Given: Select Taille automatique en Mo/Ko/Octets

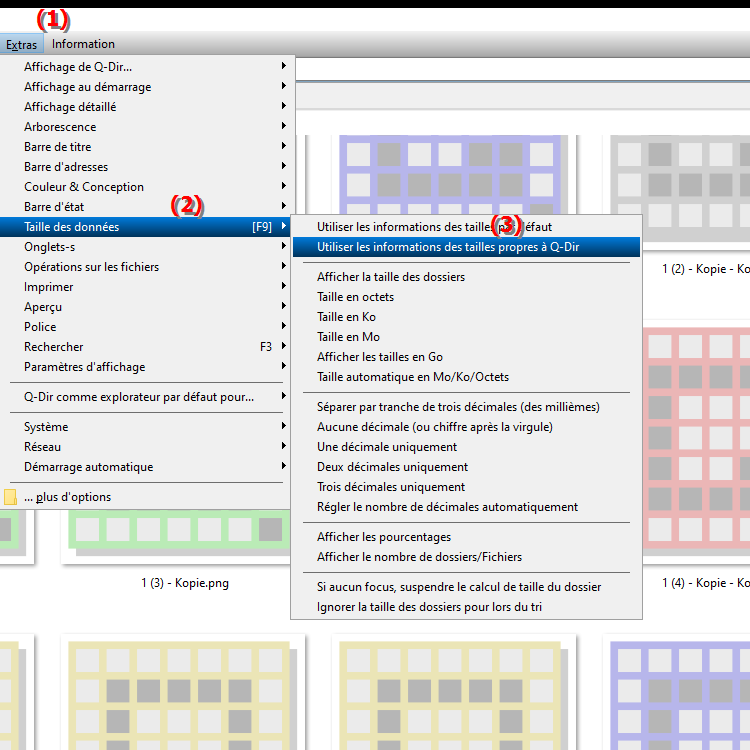Looking at the screenshot, I should [x=412, y=377].
